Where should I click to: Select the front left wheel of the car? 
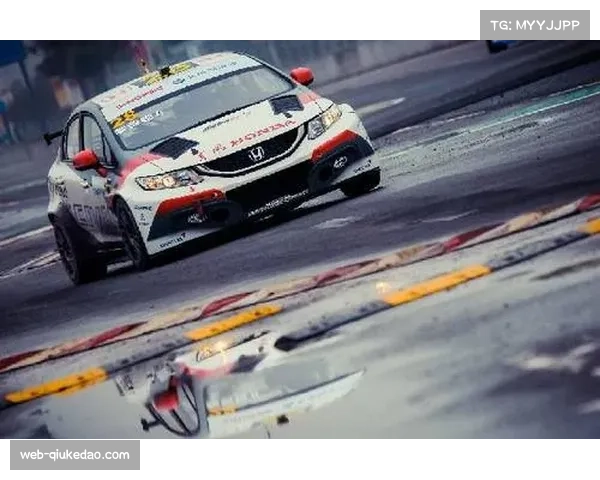click(132, 234)
